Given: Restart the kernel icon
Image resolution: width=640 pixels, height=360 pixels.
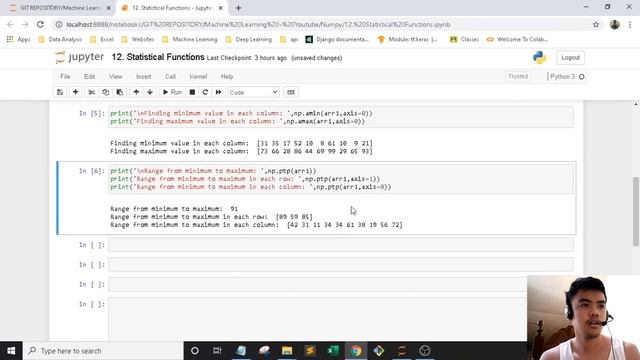Looking at the screenshot, I should pyautogui.click(x=205, y=92).
